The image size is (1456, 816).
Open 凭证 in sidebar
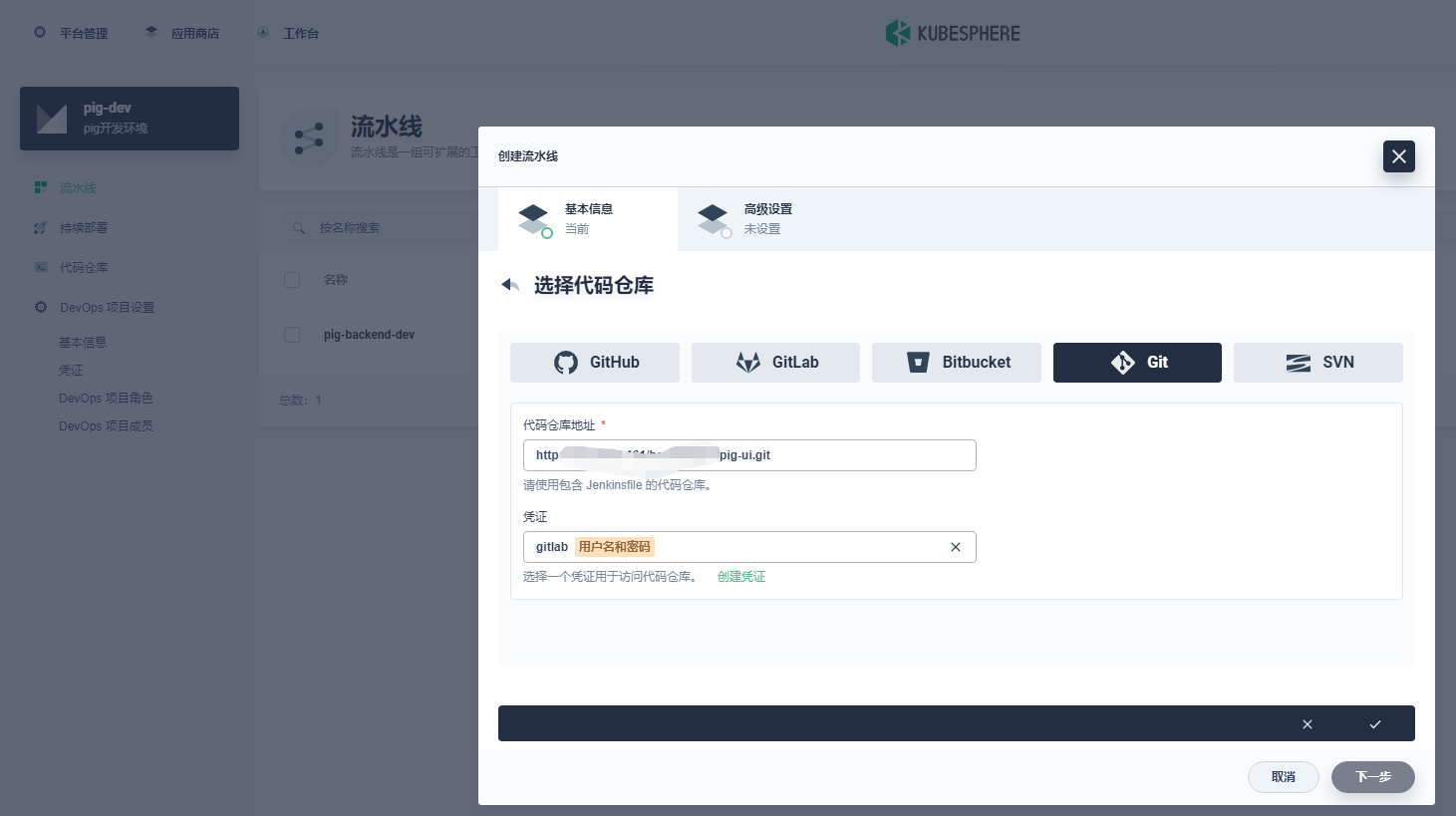(71, 371)
